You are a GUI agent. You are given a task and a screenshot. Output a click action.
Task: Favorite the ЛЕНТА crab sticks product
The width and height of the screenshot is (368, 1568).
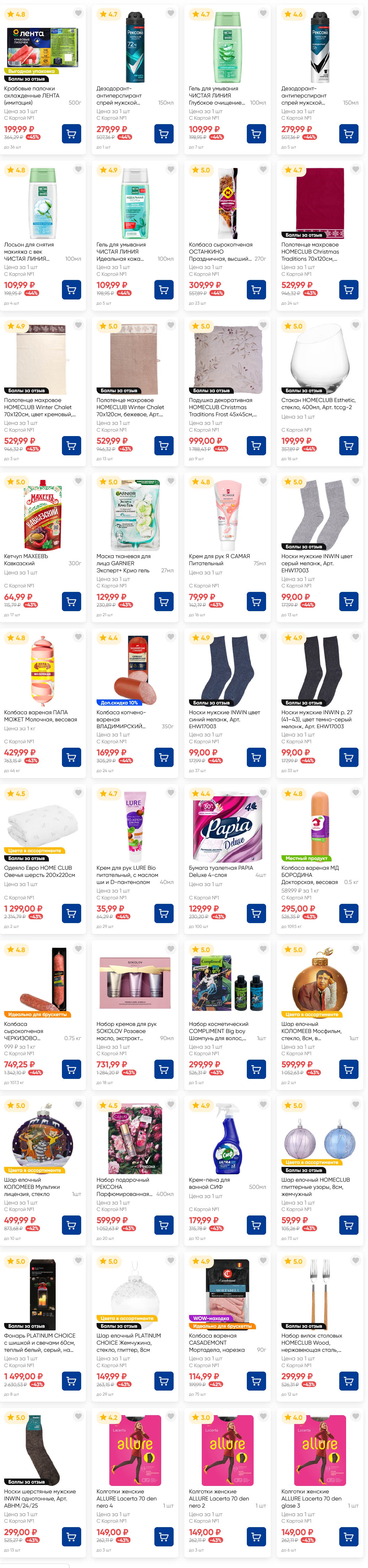click(x=79, y=13)
